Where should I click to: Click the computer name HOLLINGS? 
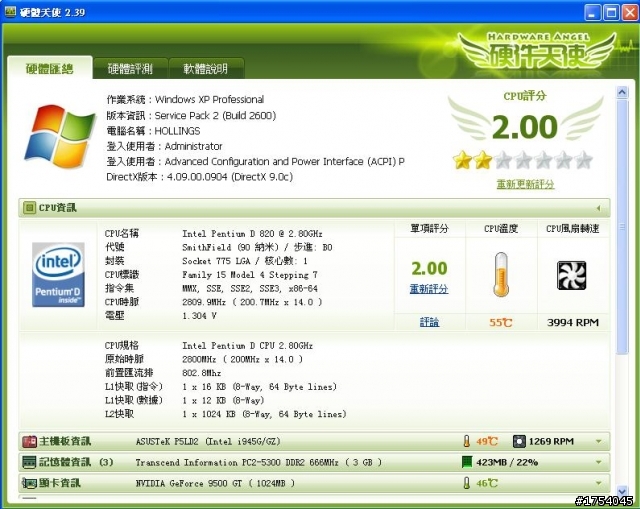coord(177,131)
